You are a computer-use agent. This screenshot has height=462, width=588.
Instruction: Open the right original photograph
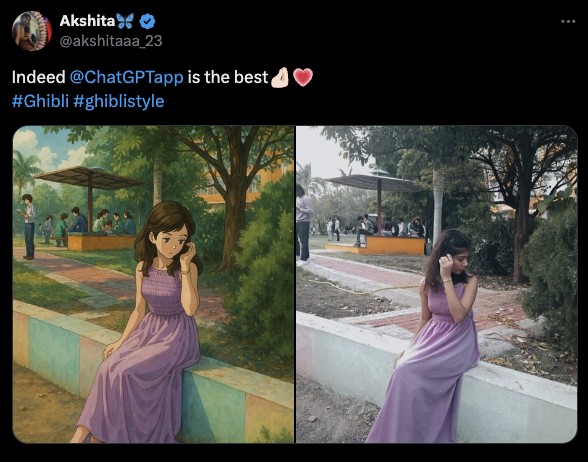[437, 284]
